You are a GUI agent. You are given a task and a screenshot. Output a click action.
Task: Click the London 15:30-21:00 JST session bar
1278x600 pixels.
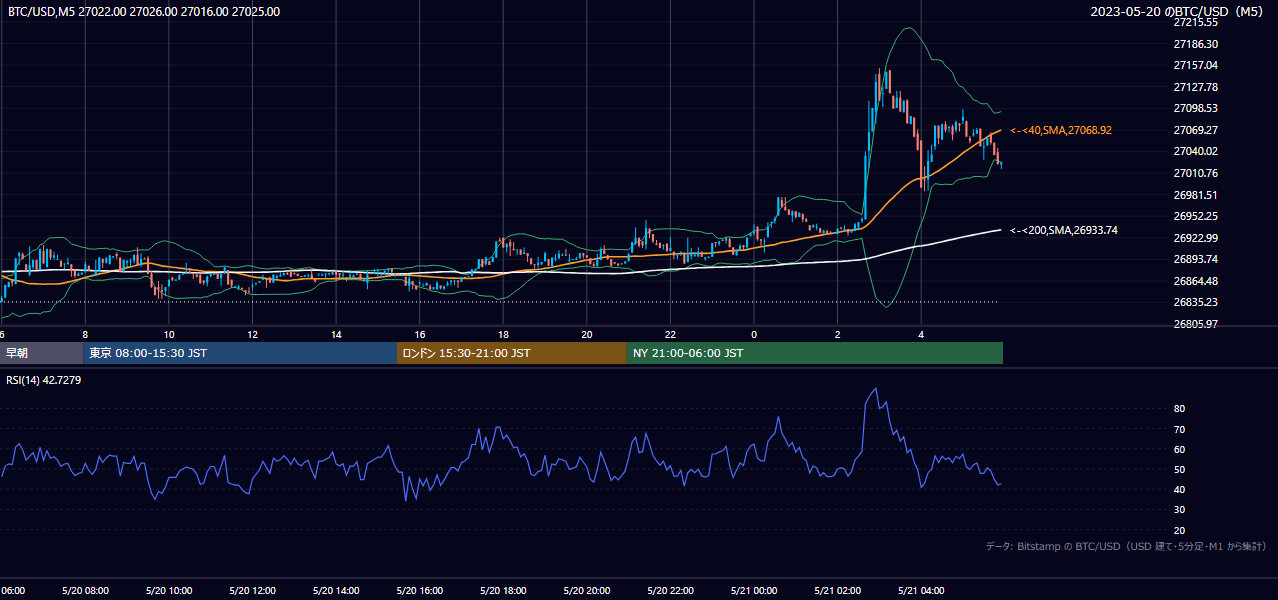(511, 353)
